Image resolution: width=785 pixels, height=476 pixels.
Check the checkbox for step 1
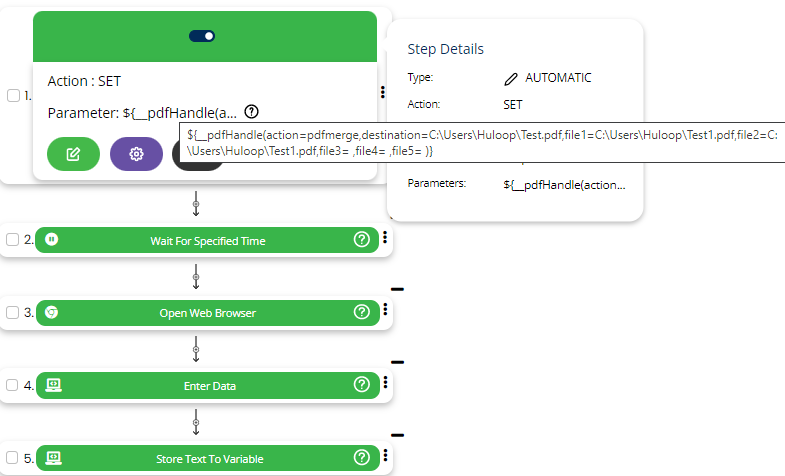[13, 96]
